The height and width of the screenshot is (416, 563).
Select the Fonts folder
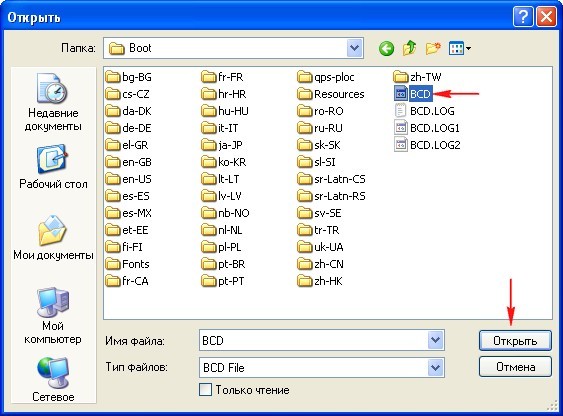click(x=127, y=264)
